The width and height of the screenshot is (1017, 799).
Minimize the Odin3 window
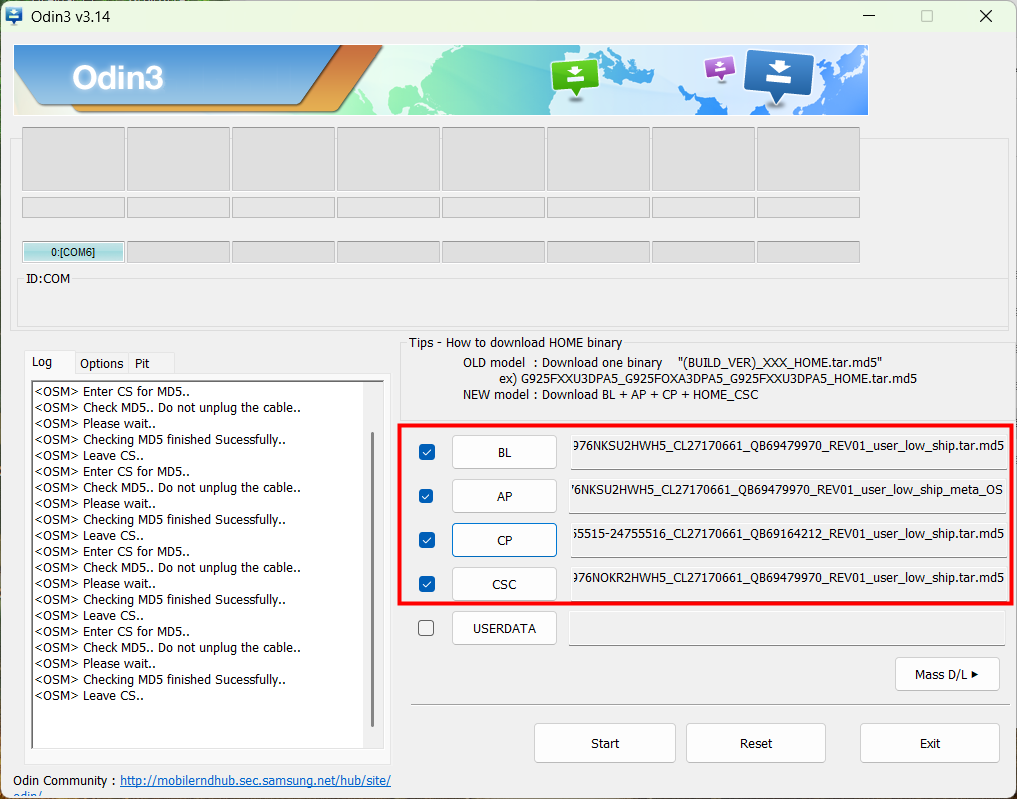(x=869, y=16)
